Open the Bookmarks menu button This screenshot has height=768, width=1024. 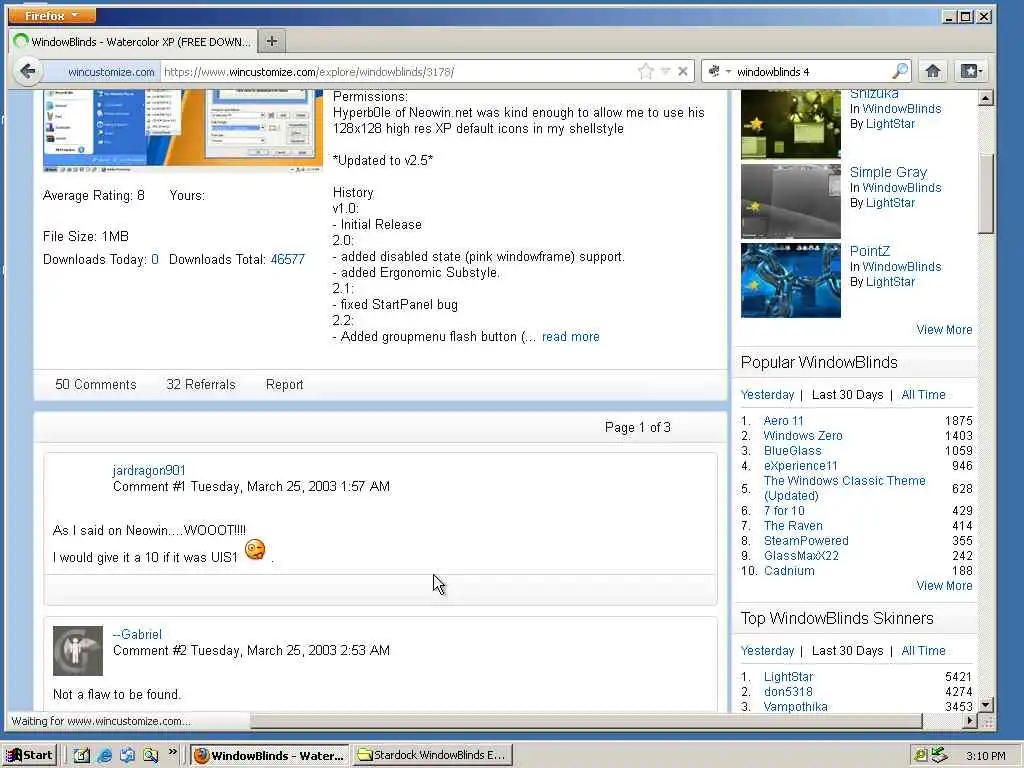coord(971,71)
